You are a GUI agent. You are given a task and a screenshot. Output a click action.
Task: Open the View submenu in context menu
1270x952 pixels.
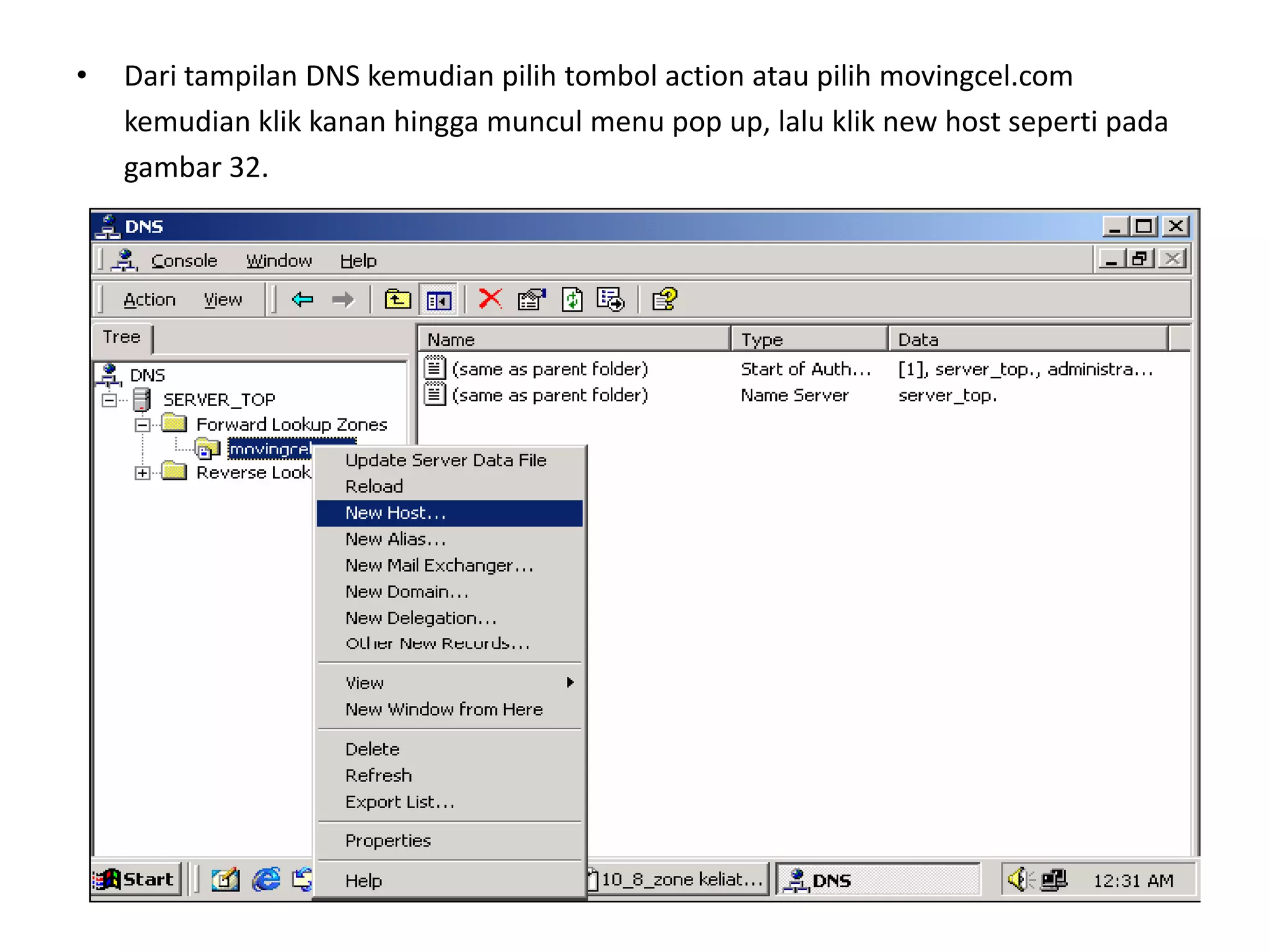click(450, 682)
